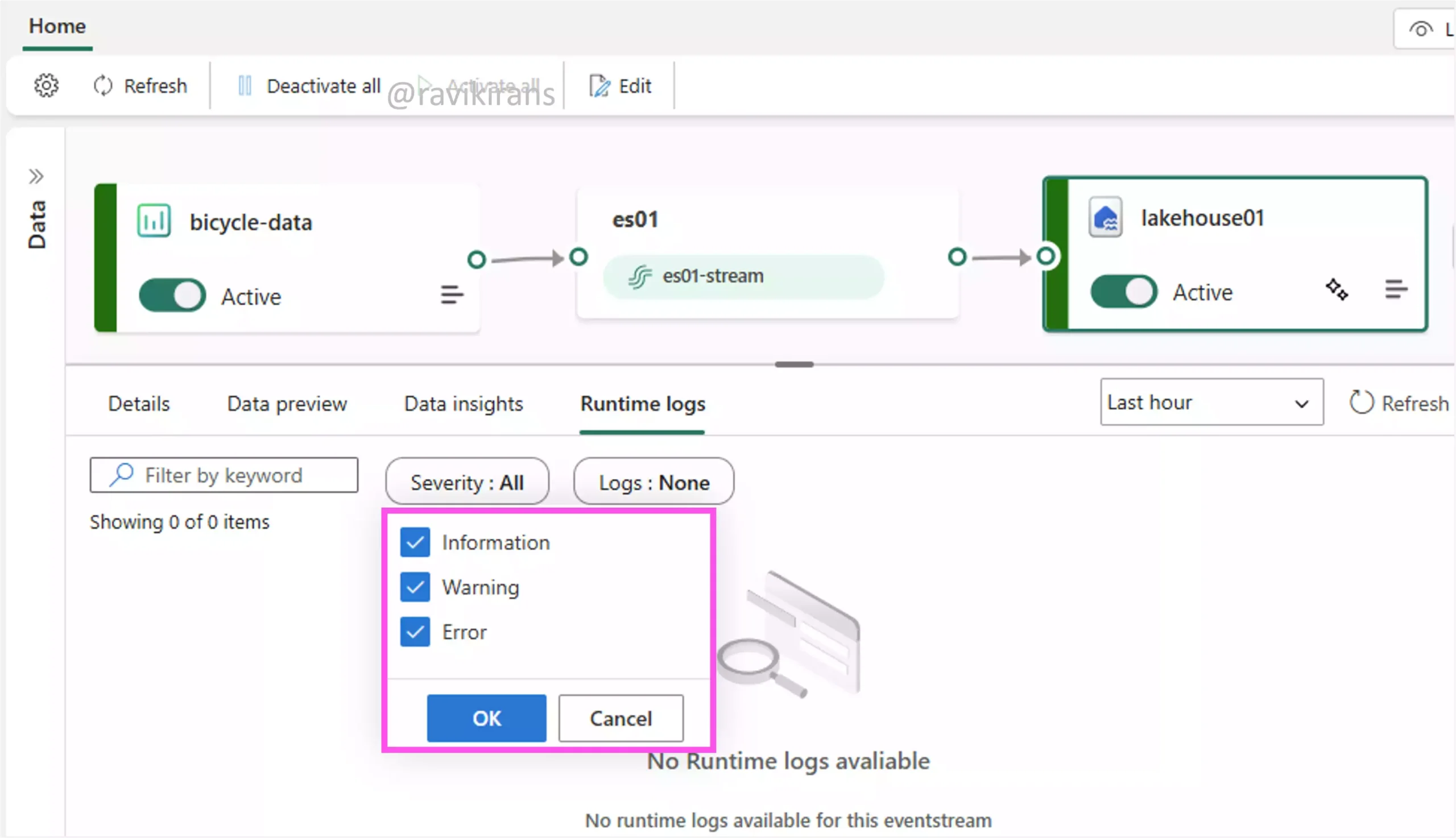Click the Showing 0 of 0 items text
The height and width of the screenshot is (838, 1456).
point(180,522)
